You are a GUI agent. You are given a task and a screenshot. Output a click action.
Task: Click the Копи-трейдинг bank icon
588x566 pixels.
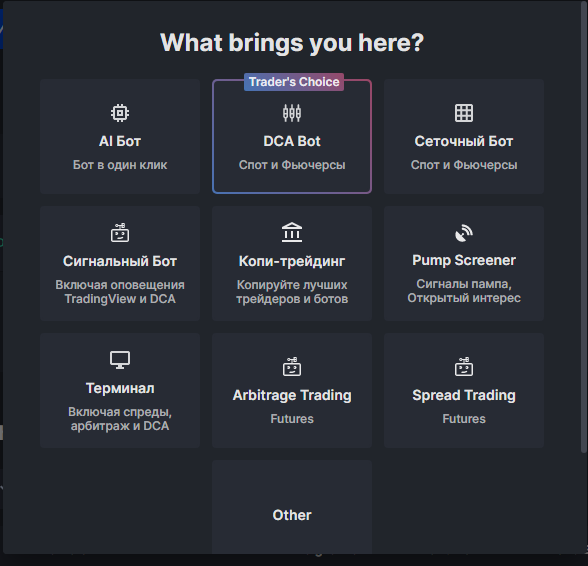[x=292, y=232]
